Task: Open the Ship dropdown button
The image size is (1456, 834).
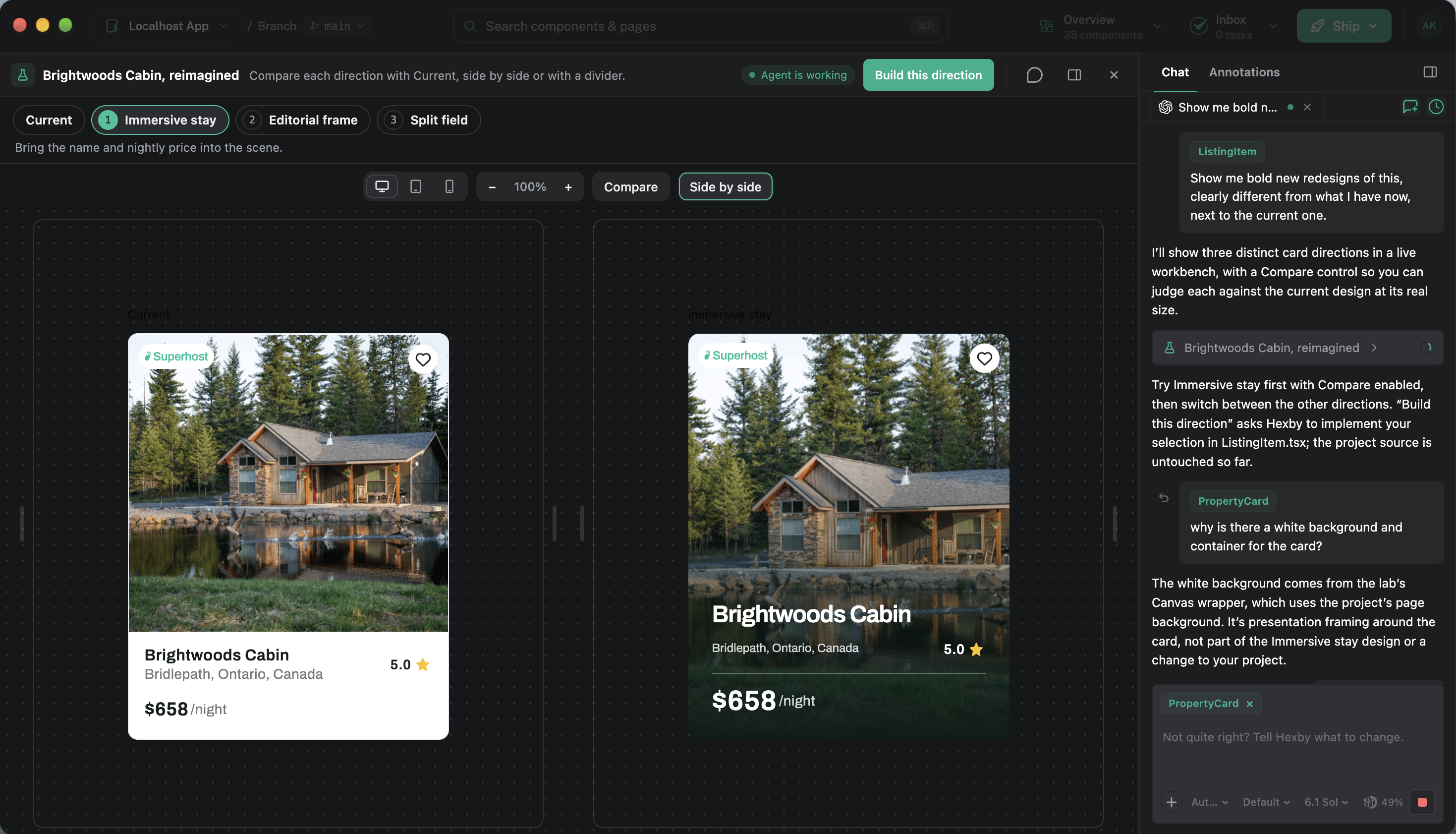Action: coord(1343,26)
